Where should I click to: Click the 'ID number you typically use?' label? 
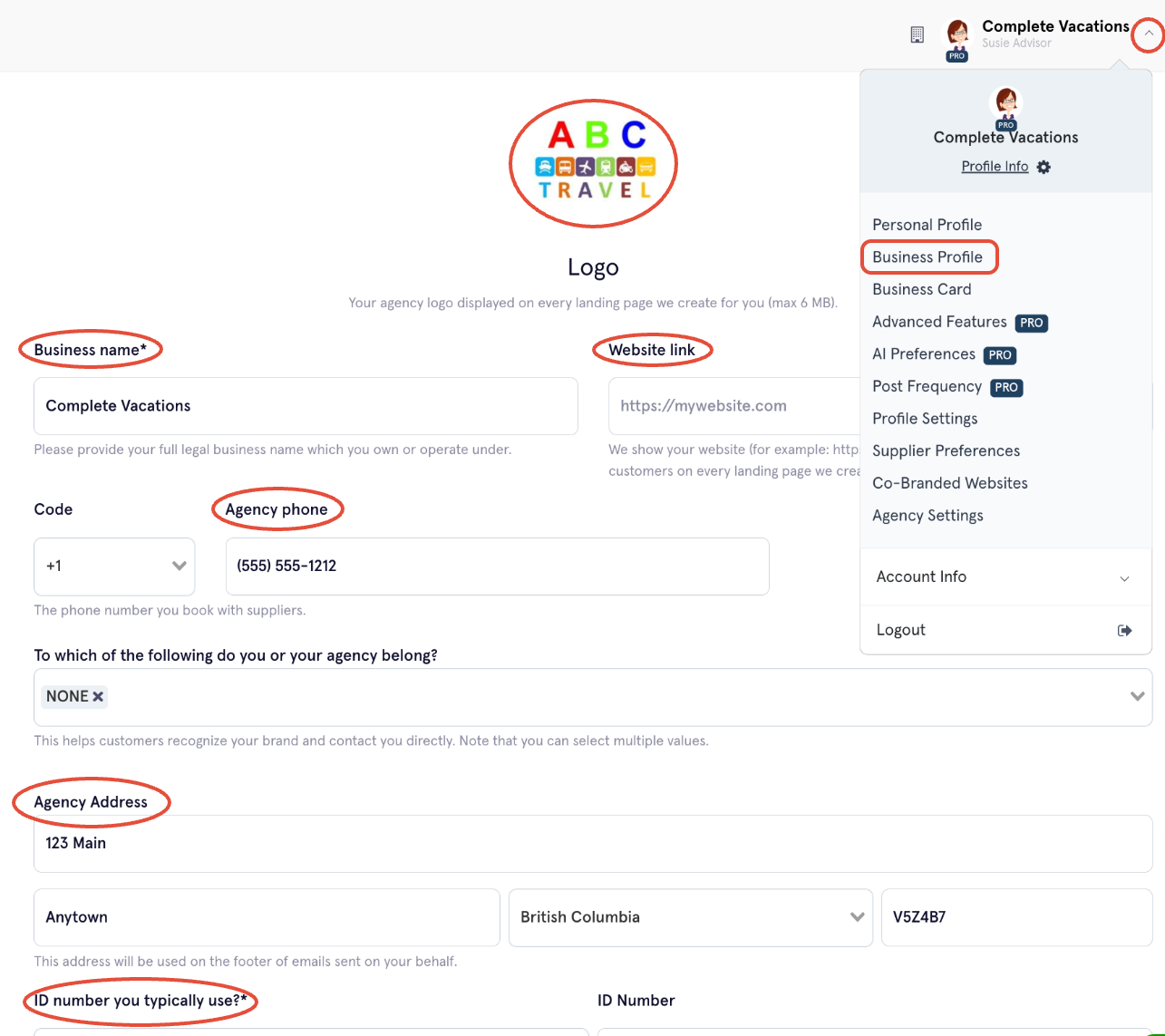(x=141, y=1001)
